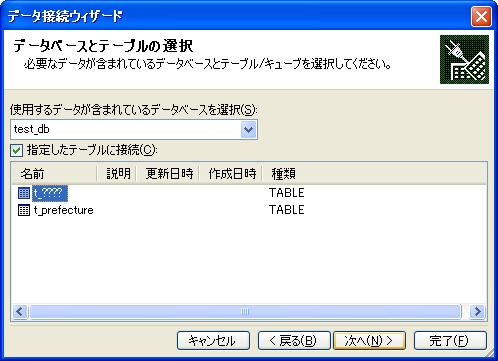
Task: Click the table icon beside t_????
Action: click(24, 193)
